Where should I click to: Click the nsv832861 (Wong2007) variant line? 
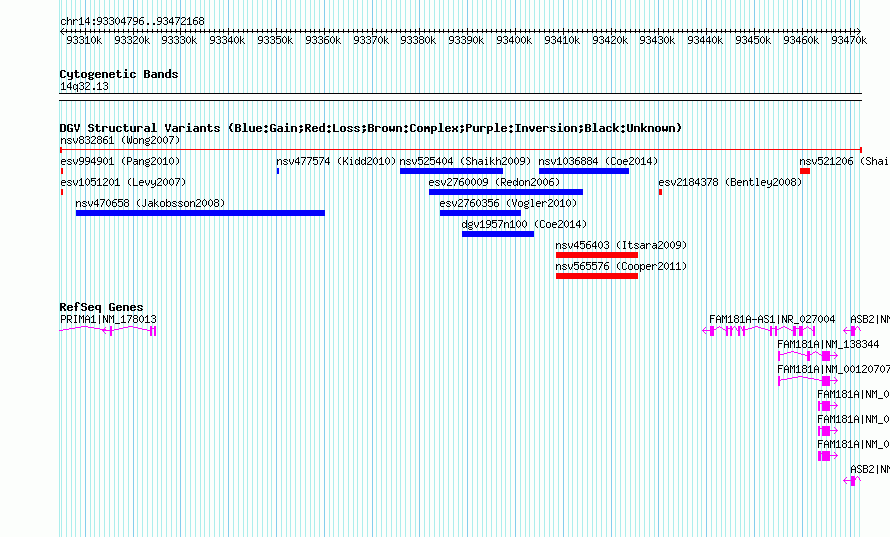[461, 150]
